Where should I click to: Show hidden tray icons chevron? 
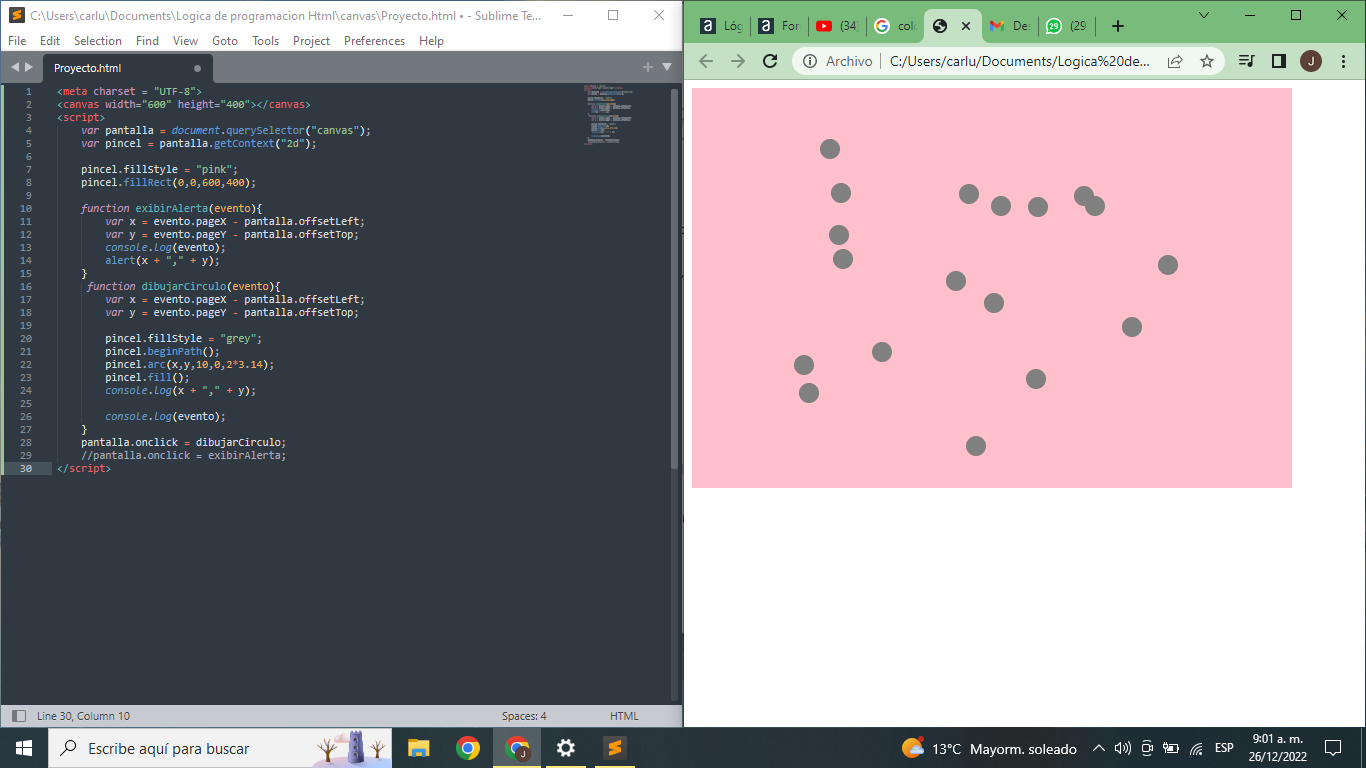[x=1098, y=748]
